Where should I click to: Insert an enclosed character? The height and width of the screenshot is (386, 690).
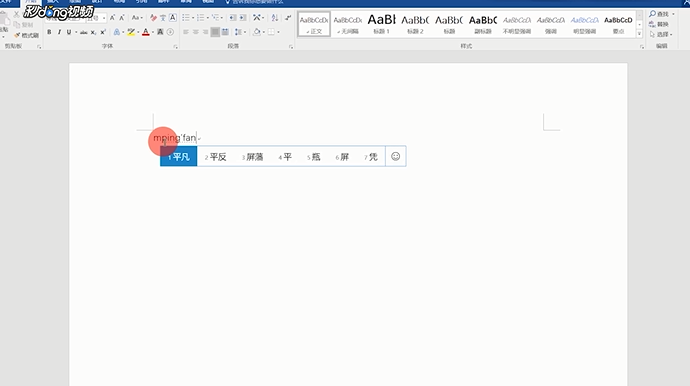pos(170,32)
